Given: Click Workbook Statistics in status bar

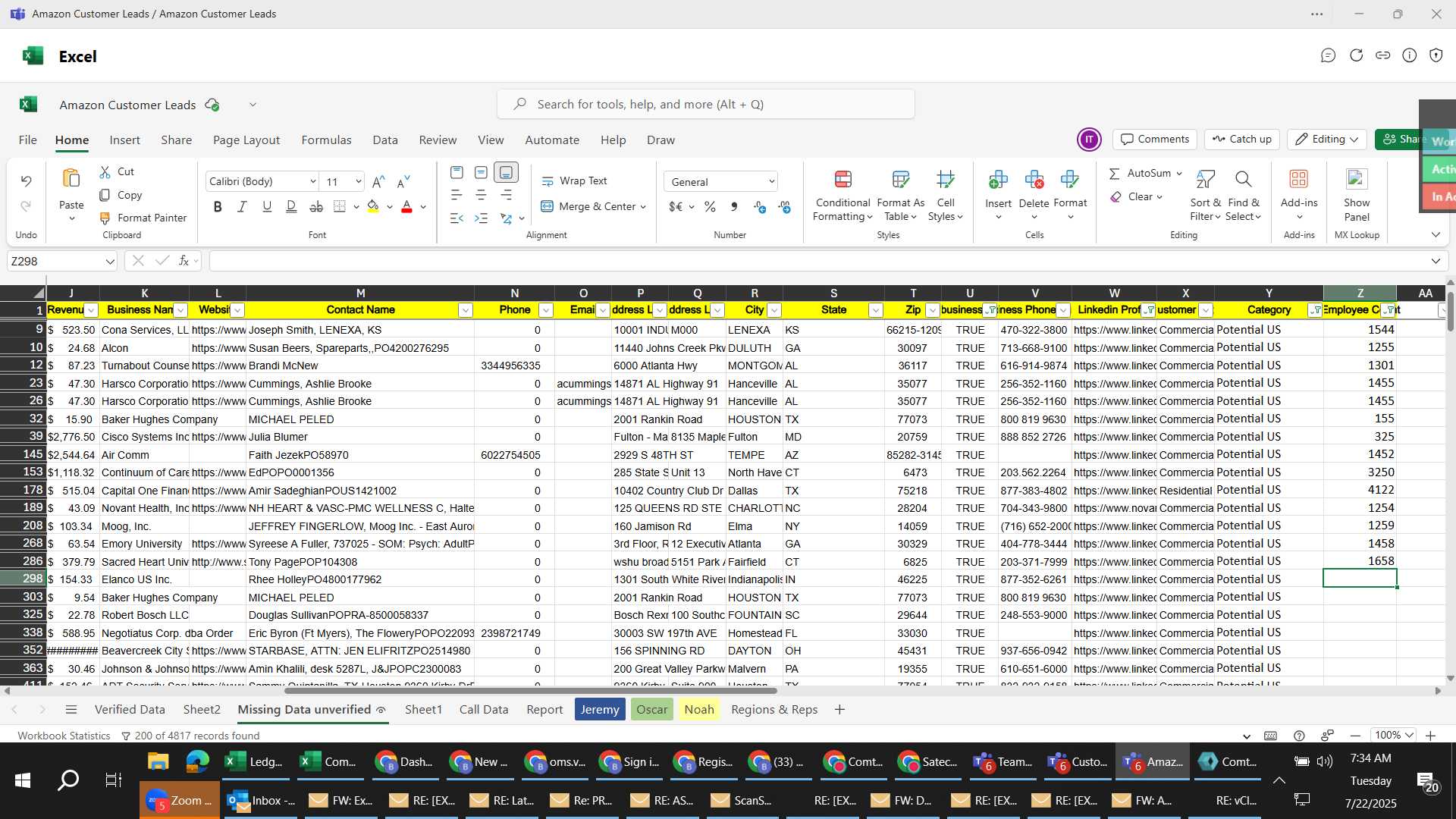Looking at the screenshot, I should click(x=64, y=736).
